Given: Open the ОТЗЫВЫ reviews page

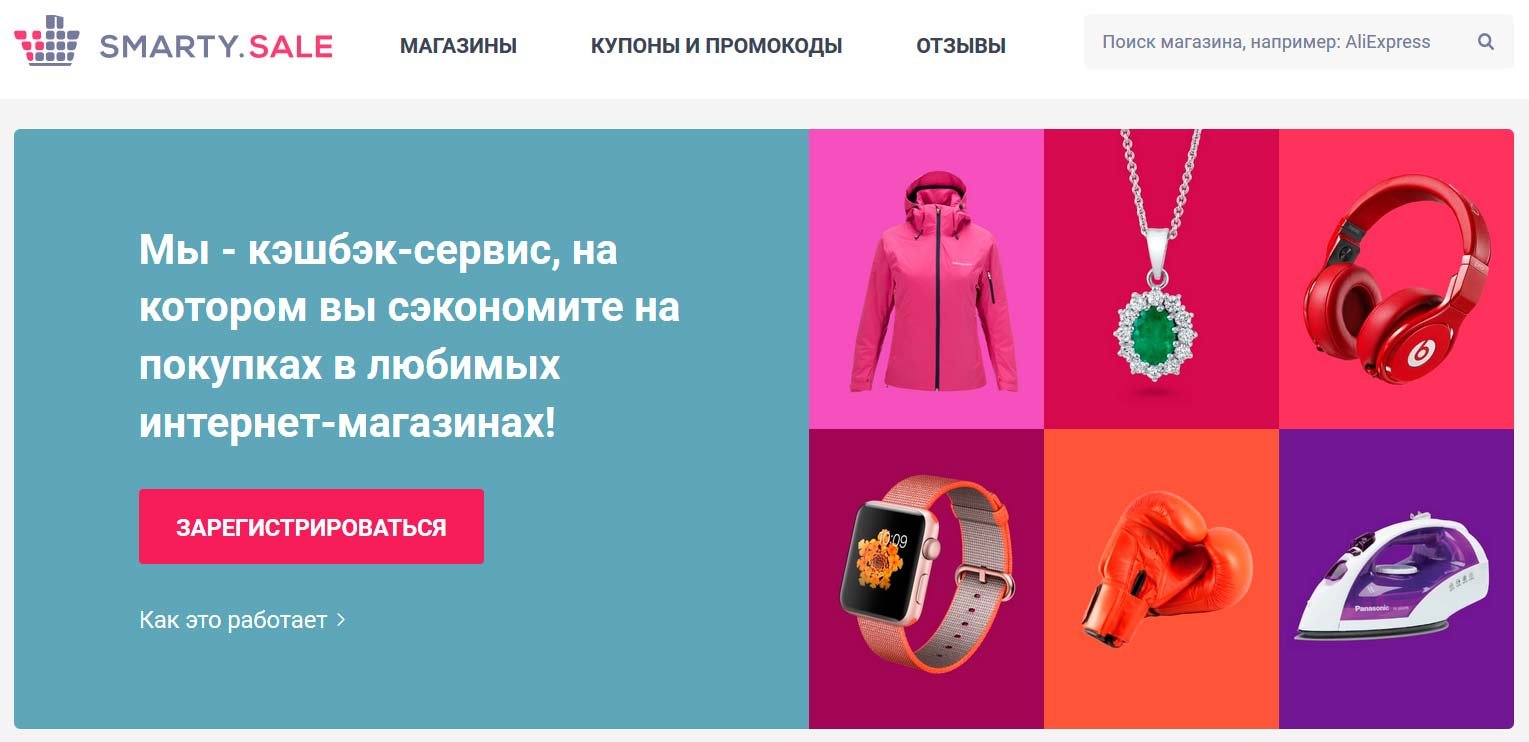Looking at the screenshot, I should [x=961, y=46].
